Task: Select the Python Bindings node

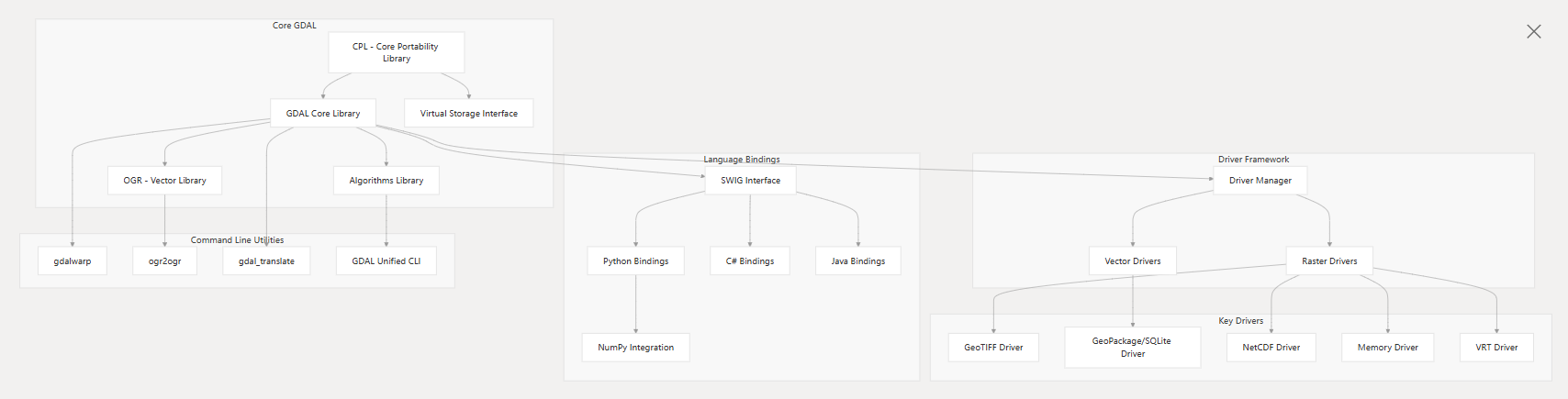Action: 636,261
